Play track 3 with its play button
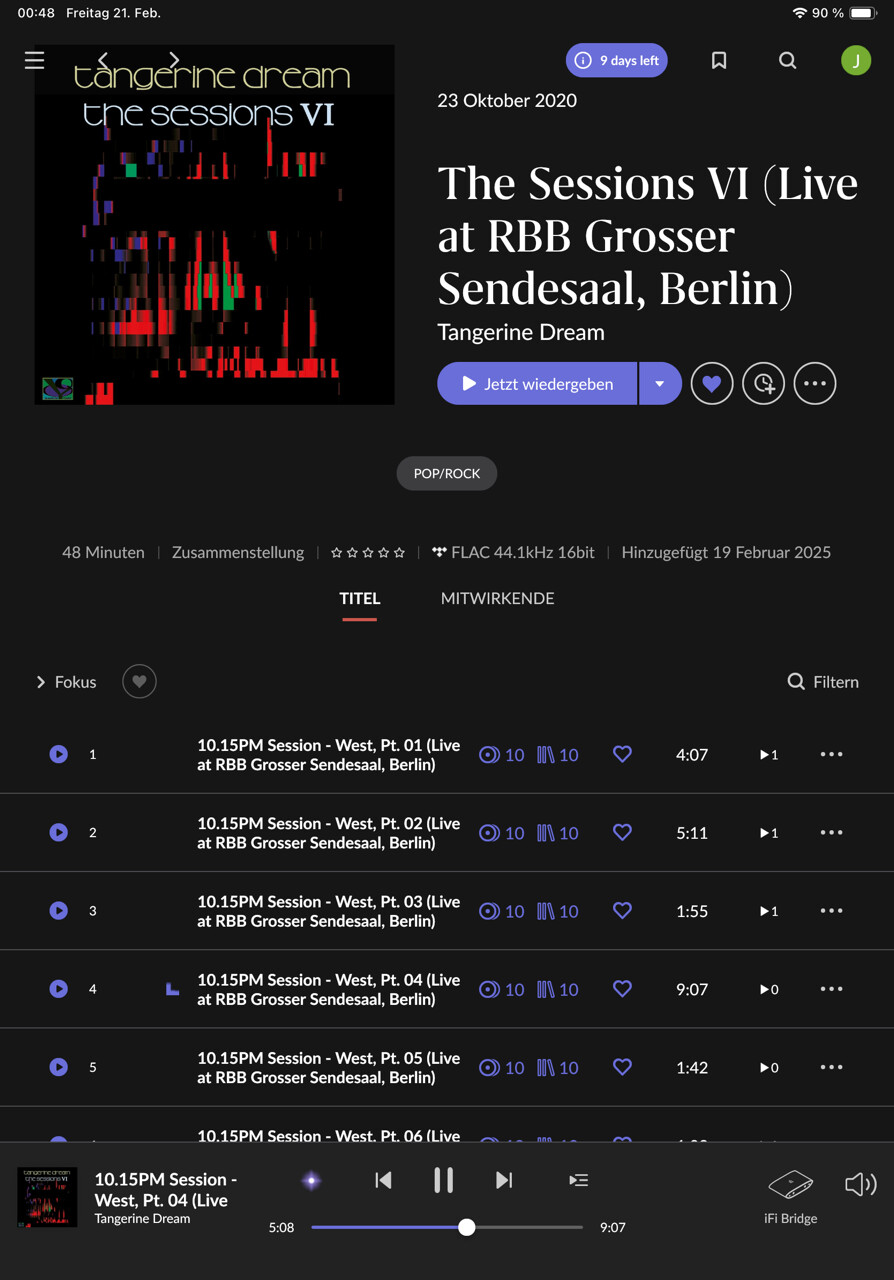The height and width of the screenshot is (1280, 894). (x=59, y=910)
